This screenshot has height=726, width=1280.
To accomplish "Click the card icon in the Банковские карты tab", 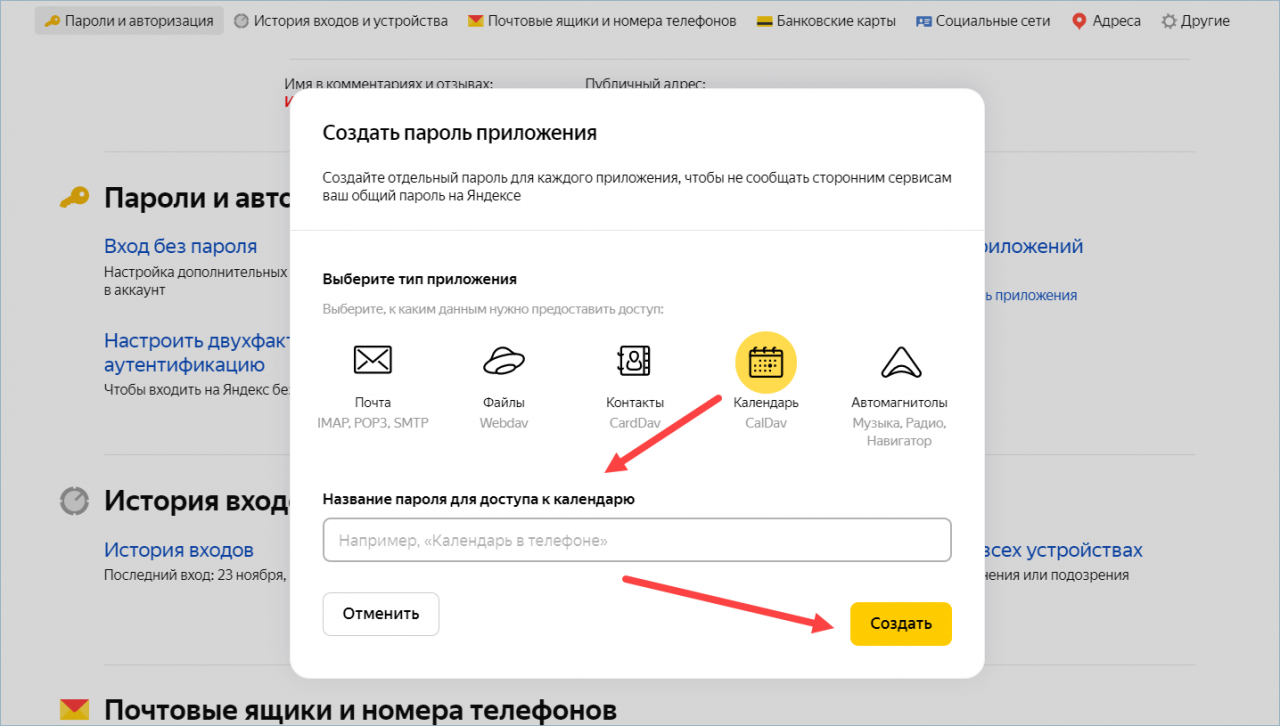I will click(x=764, y=21).
